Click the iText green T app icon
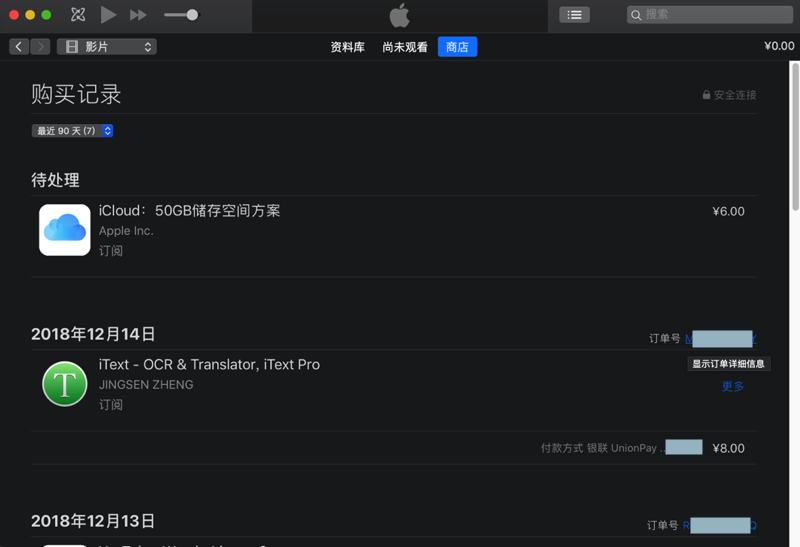Screen dimensions: 800x547 (x=65, y=384)
